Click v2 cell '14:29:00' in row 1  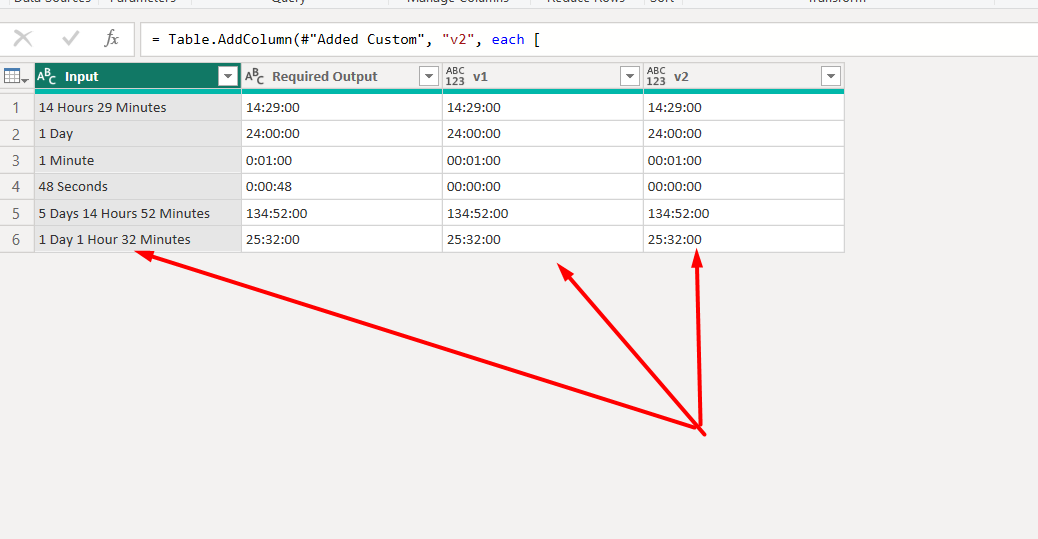743,107
